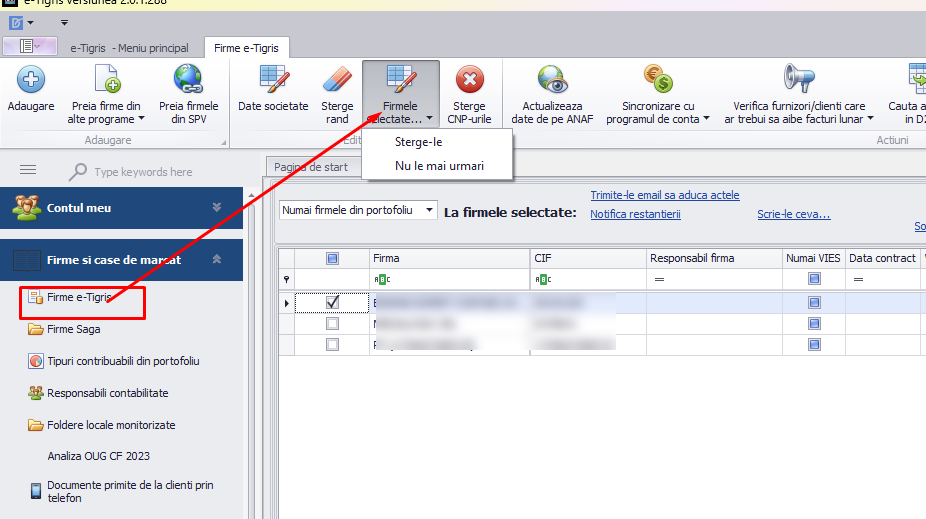
Task: Sort by CIF column header
Action: click(588, 258)
